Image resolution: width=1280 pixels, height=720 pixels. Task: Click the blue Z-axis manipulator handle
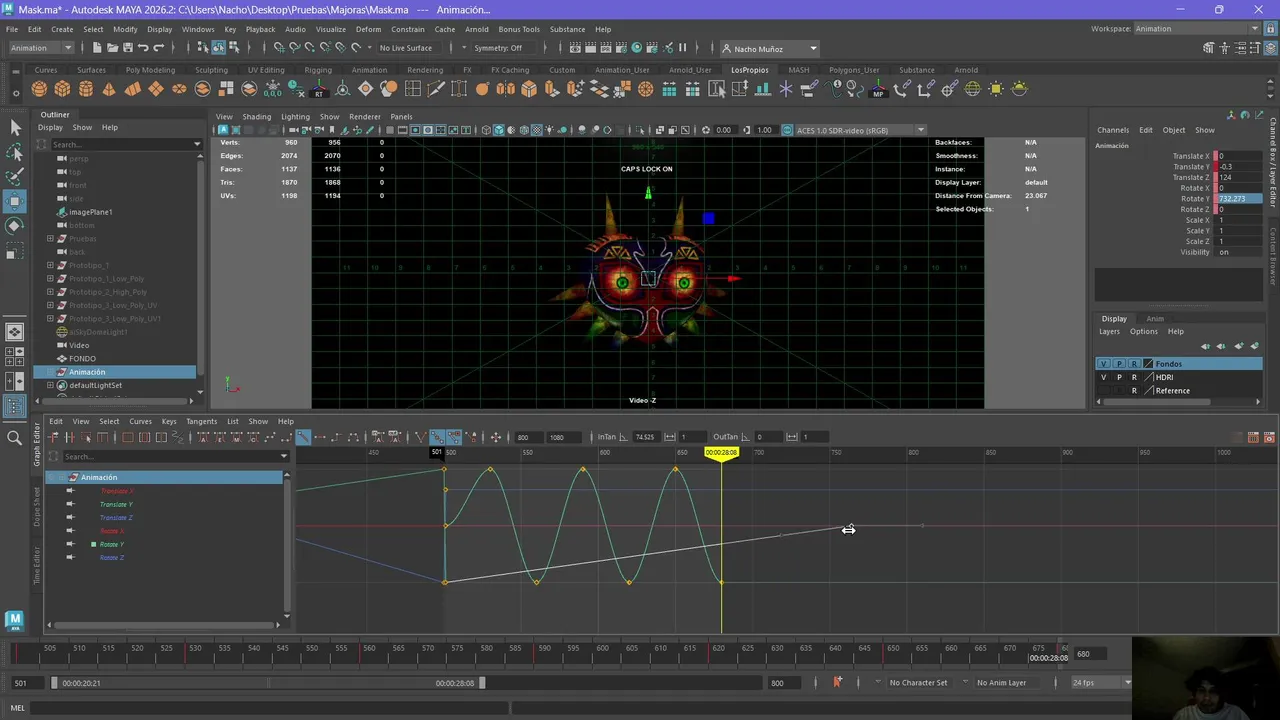pos(708,218)
